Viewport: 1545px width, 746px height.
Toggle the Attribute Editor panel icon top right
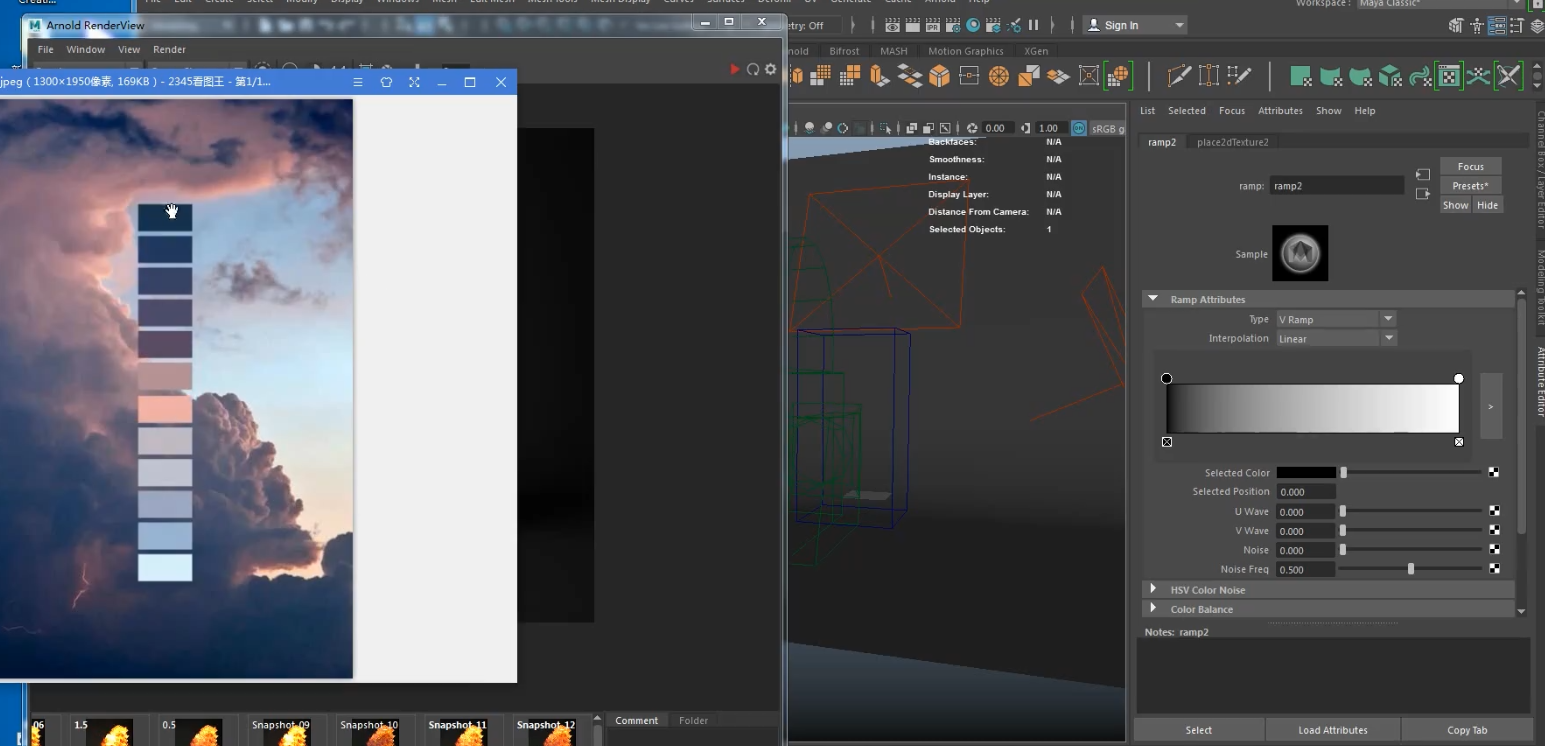(x=1496, y=25)
